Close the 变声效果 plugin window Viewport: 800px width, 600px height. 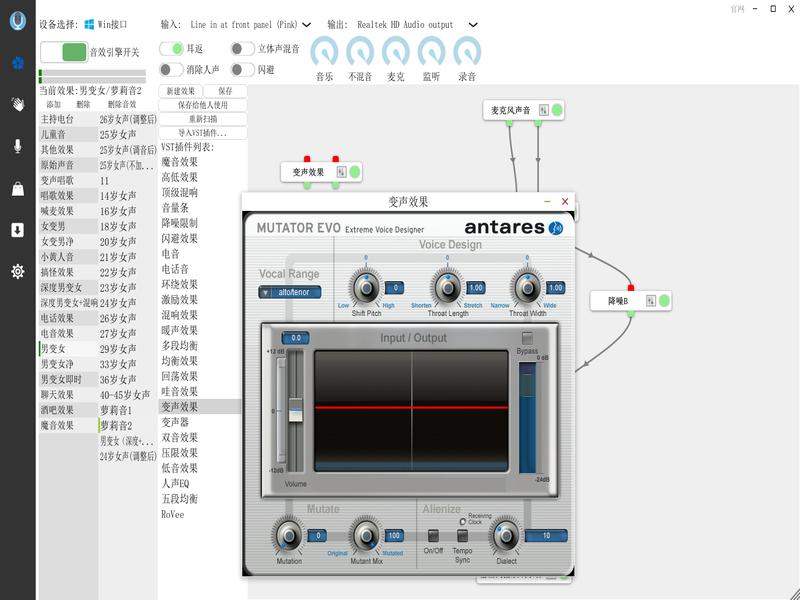pos(565,202)
